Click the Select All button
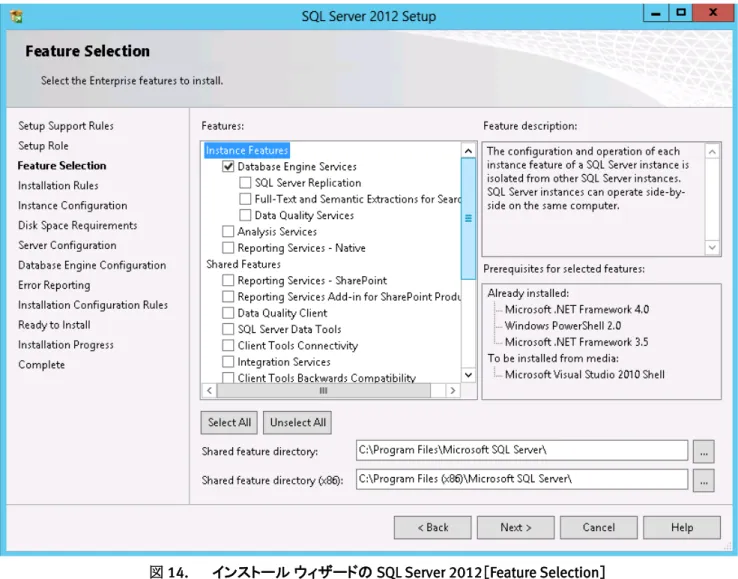 tap(229, 422)
